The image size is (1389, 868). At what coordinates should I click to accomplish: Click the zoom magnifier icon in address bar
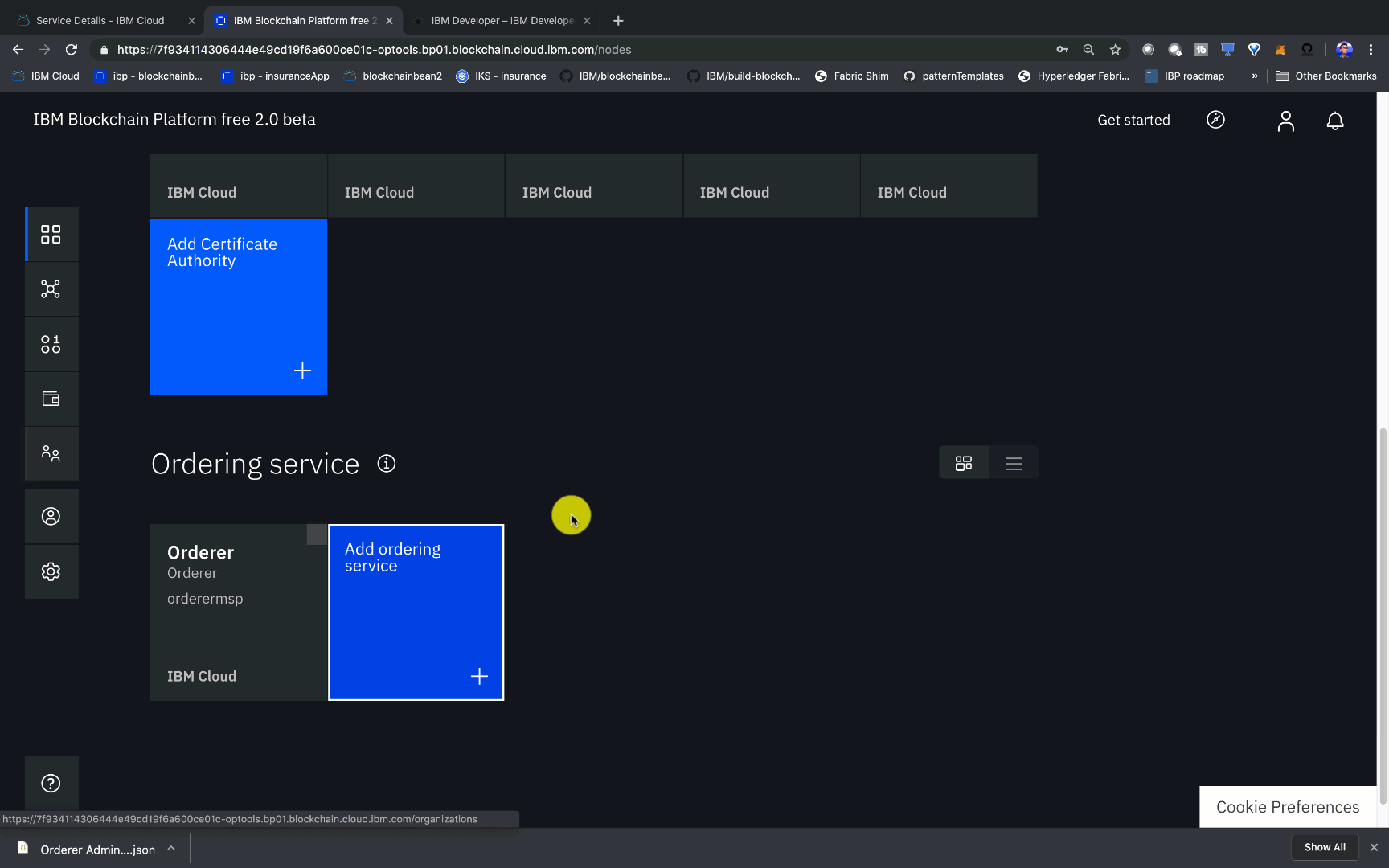coord(1088,50)
